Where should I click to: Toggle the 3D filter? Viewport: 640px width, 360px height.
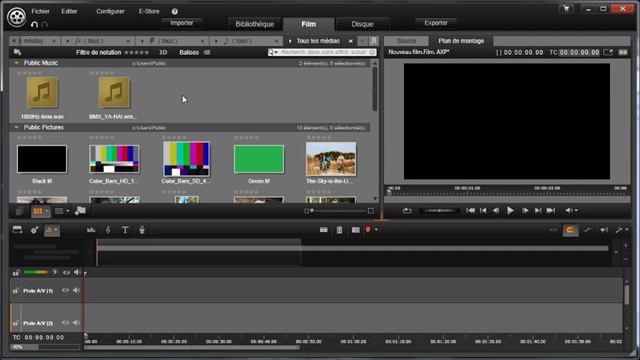[163, 52]
